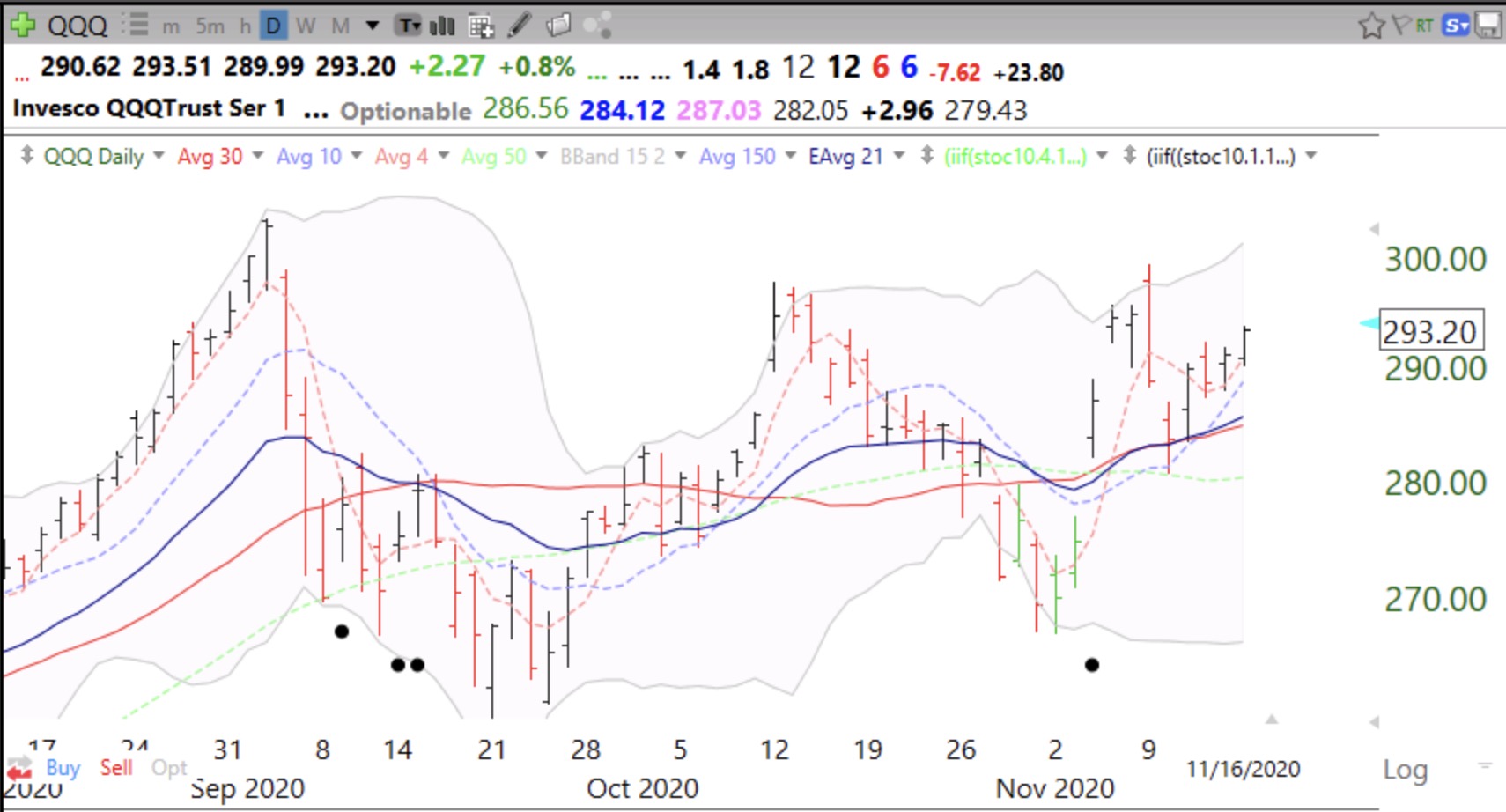Click the left arrow at top of price axis
The width and height of the screenshot is (1506, 812).
[1374, 229]
